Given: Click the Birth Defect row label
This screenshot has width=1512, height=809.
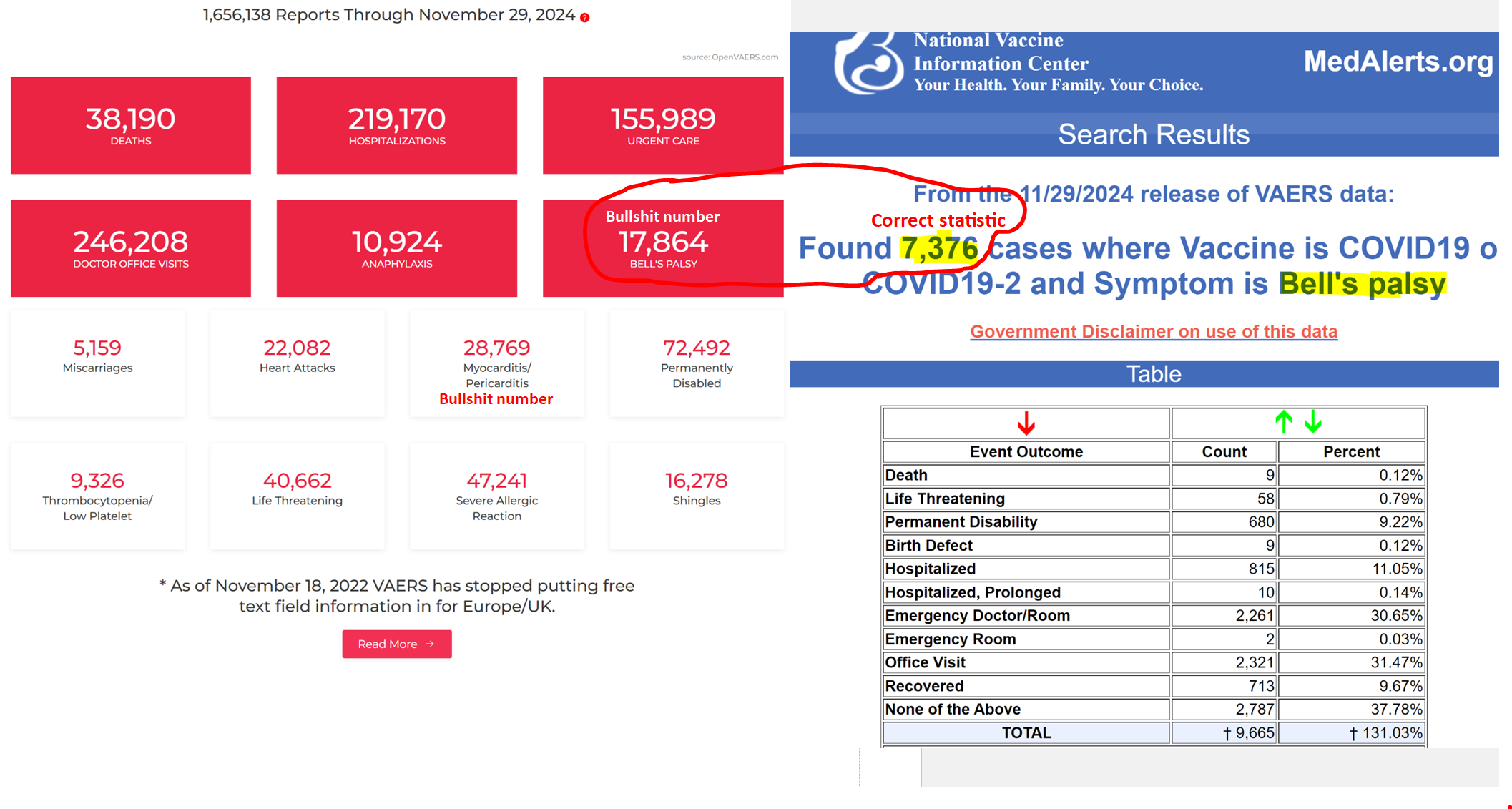Looking at the screenshot, I should [x=929, y=546].
